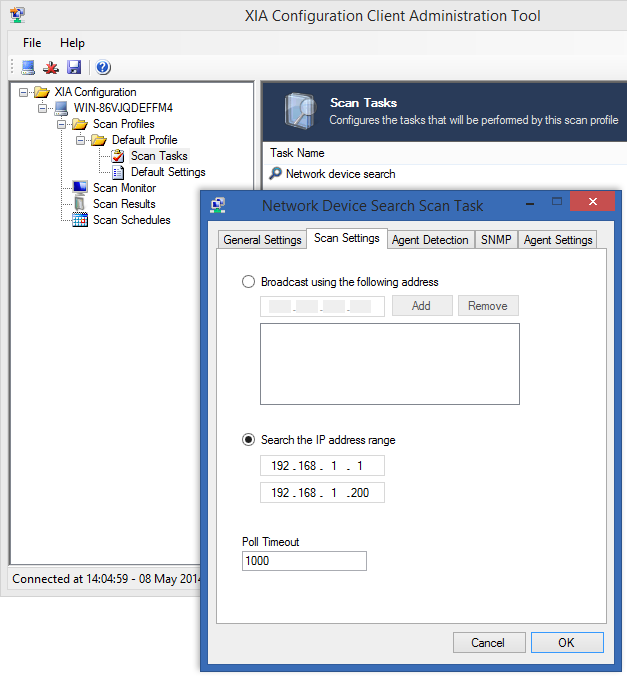The height and width of the screenshot is (678, 627).
Task: Close the Network Device Search Scan Task dialog
Action: (x=592, y=201)
